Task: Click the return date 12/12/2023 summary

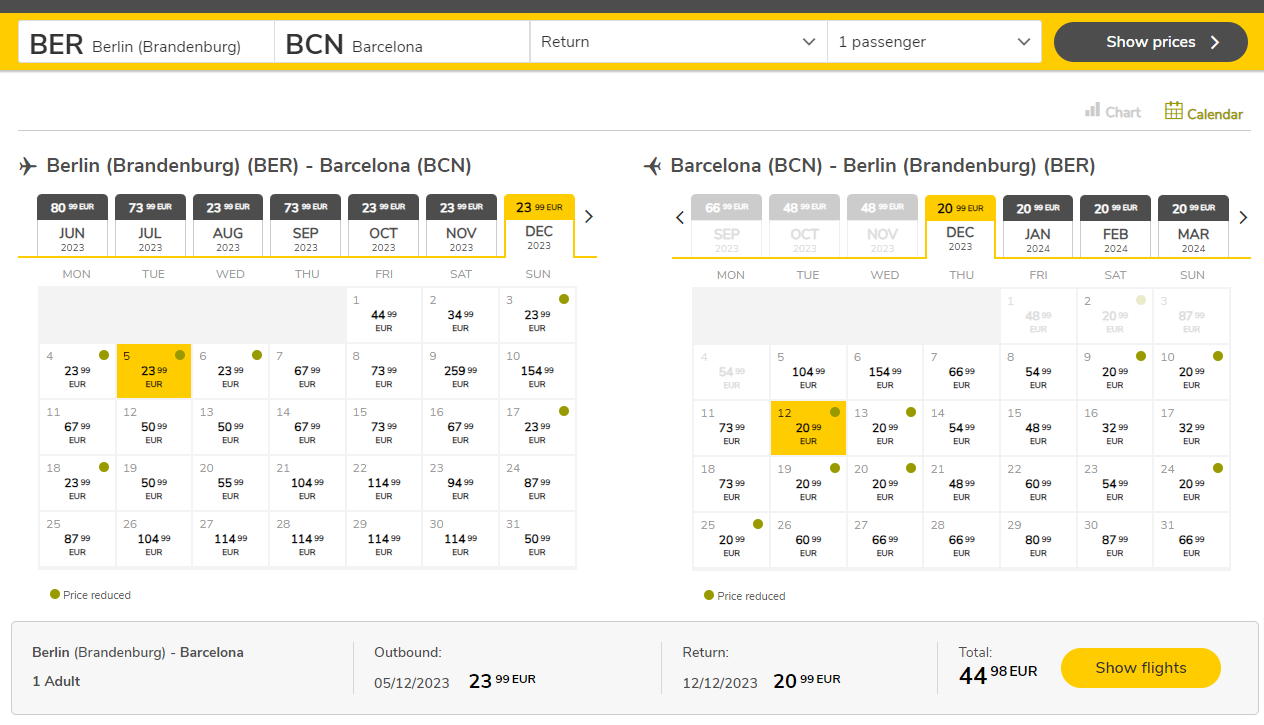Action: coord(720,683)
